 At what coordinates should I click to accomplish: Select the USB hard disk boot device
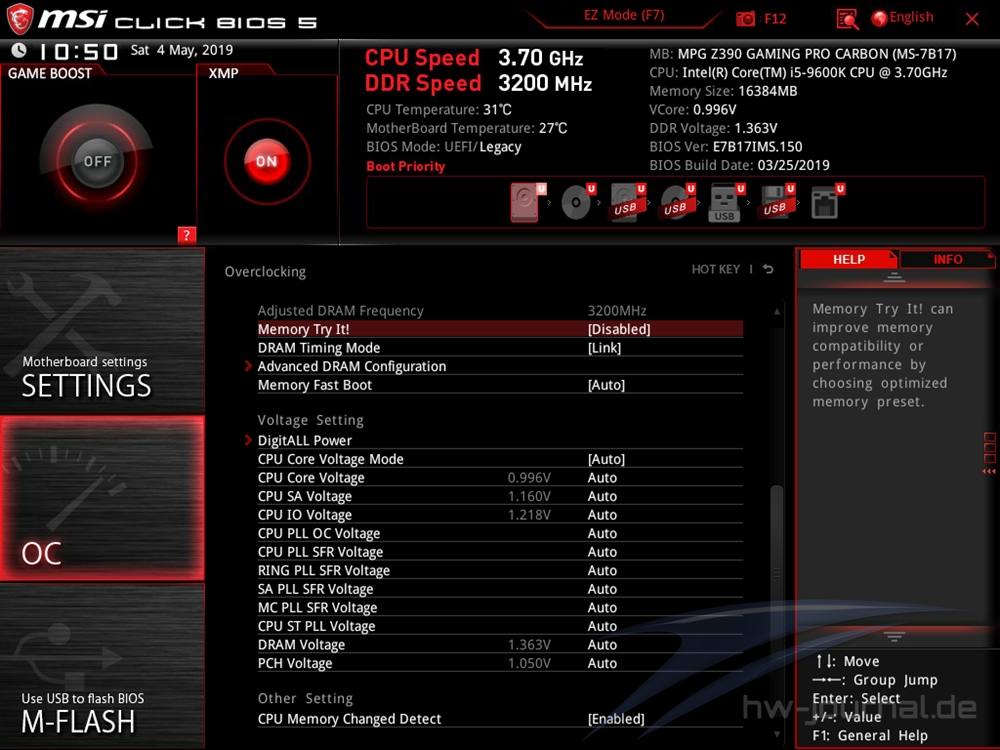[626, 203]
